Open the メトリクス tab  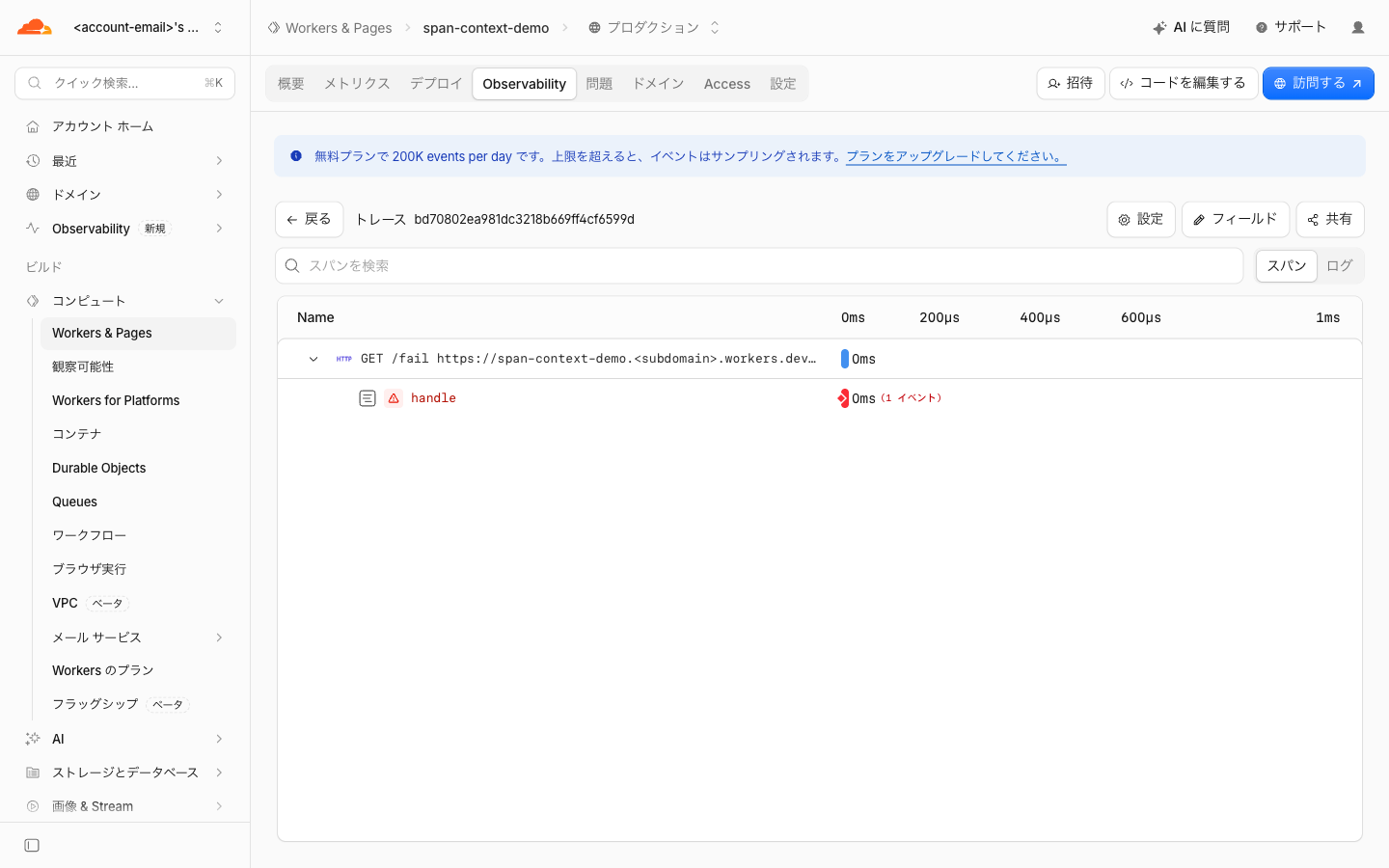click(x=357, y=84)
